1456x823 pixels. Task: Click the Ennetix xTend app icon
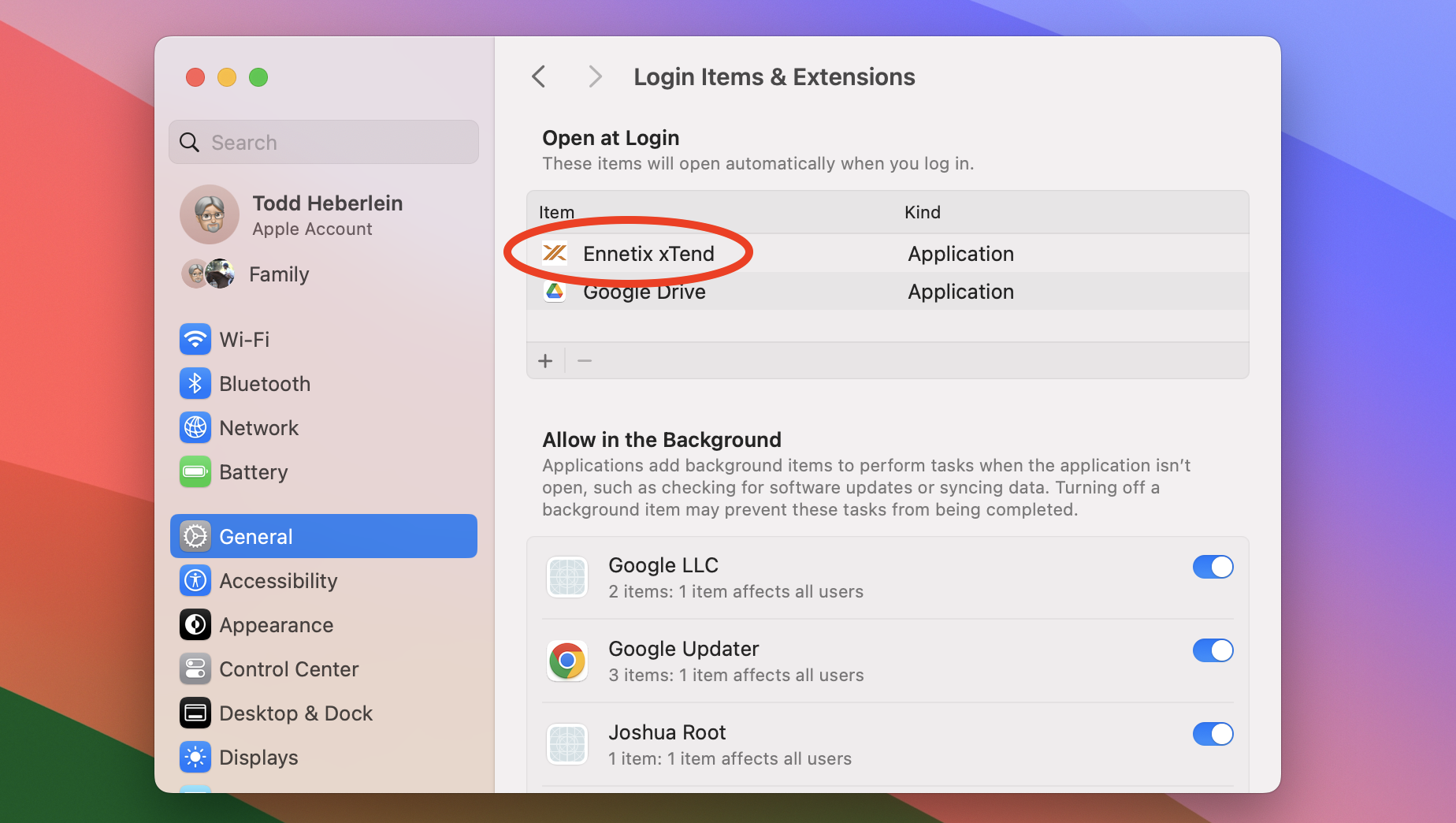coord(555,253)
